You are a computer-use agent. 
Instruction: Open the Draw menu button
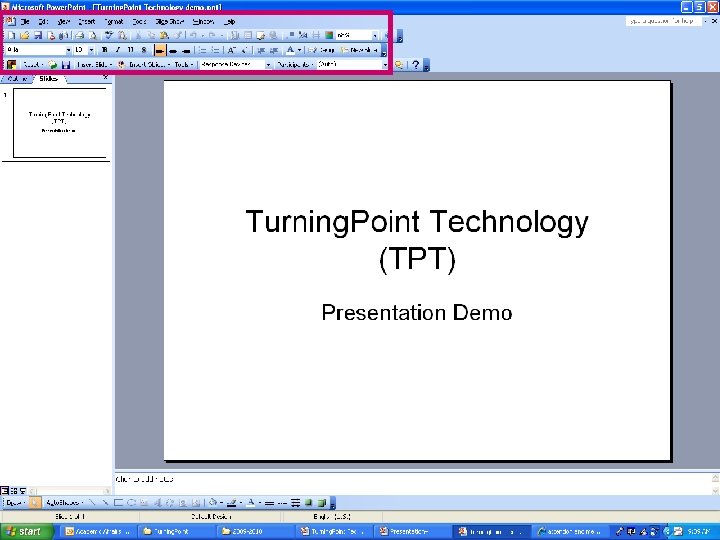pos(14,503)
